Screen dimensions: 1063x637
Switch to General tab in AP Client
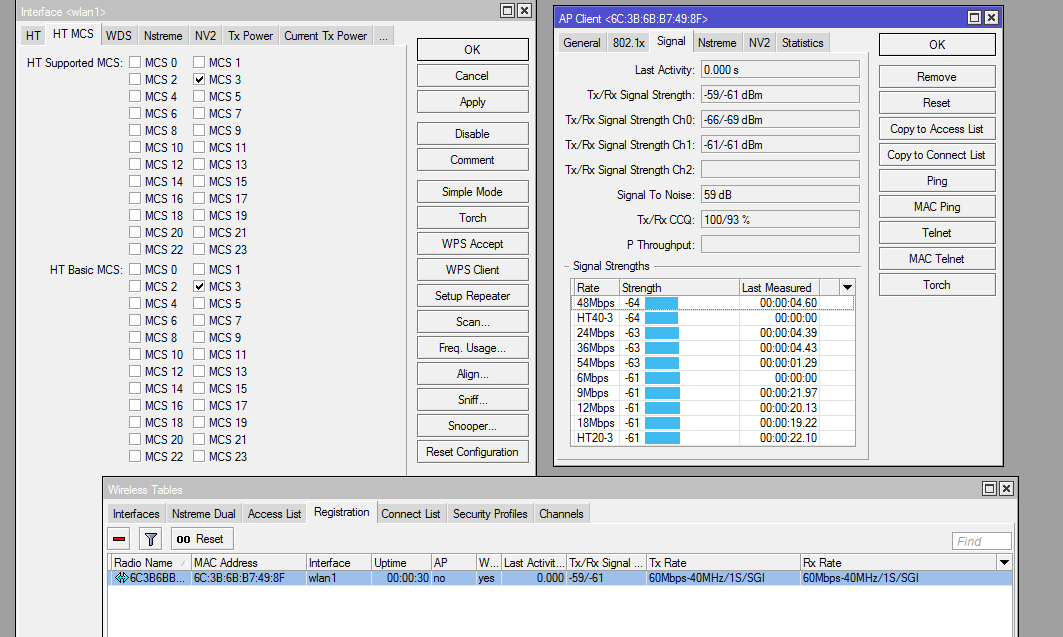pyautogui.click(x=582, y=43)
